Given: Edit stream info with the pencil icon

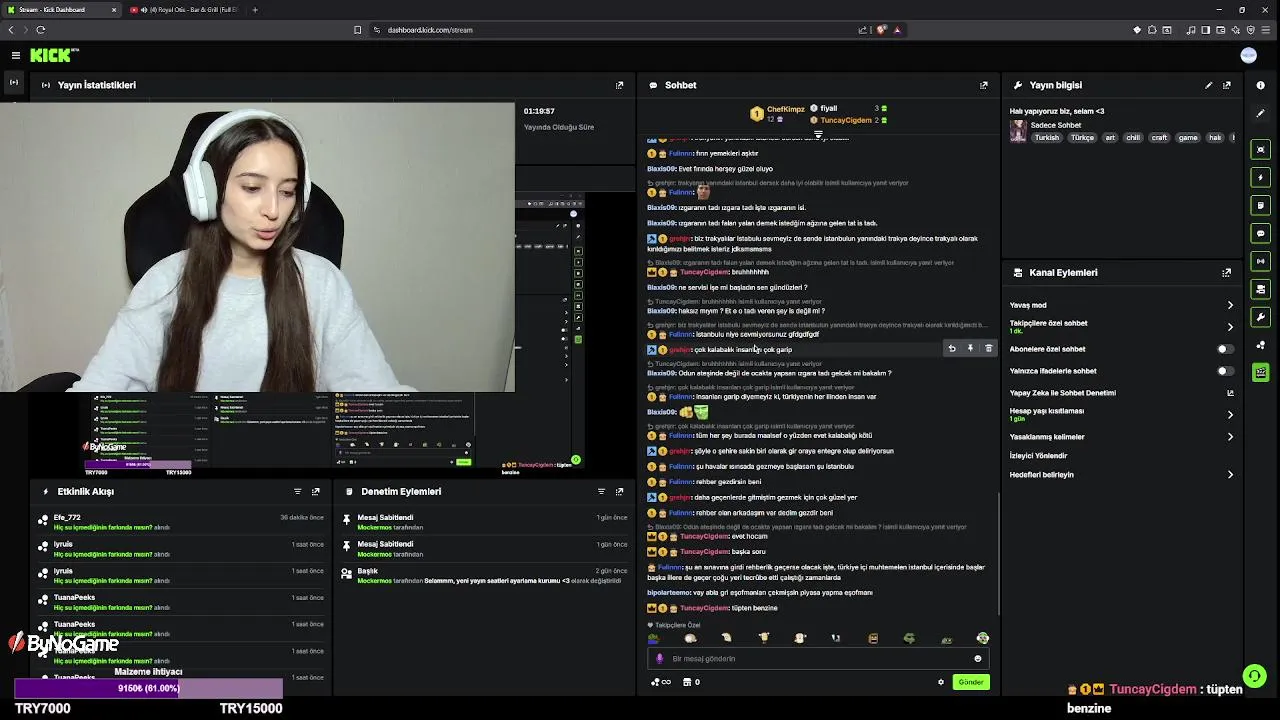Looking at the screenshot, I should [1208, 85].
